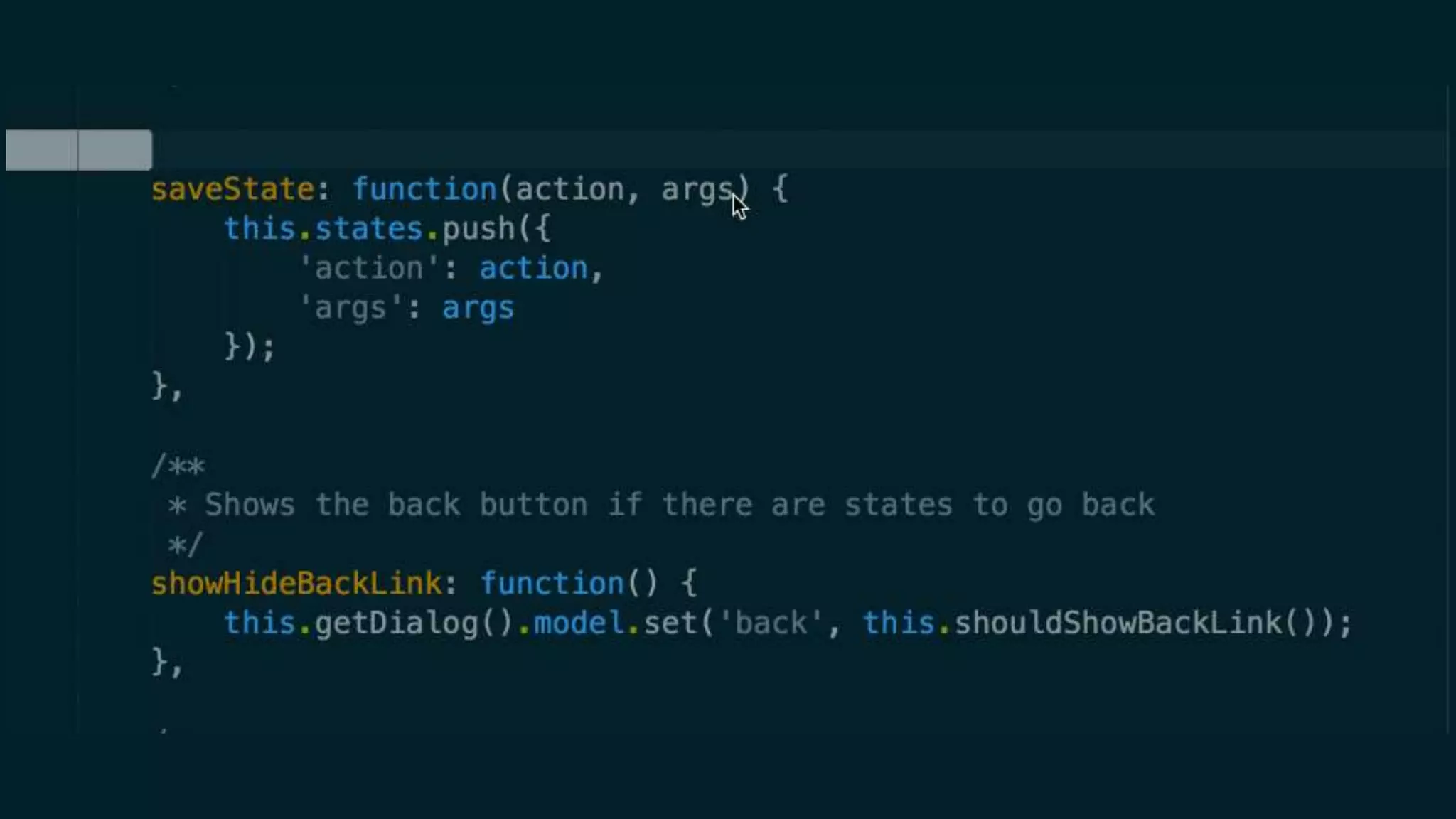Click the action parameter in saveState signature
Viewport: 1456px width, 819px height.
pyautogui.click(x=569, y=190)
